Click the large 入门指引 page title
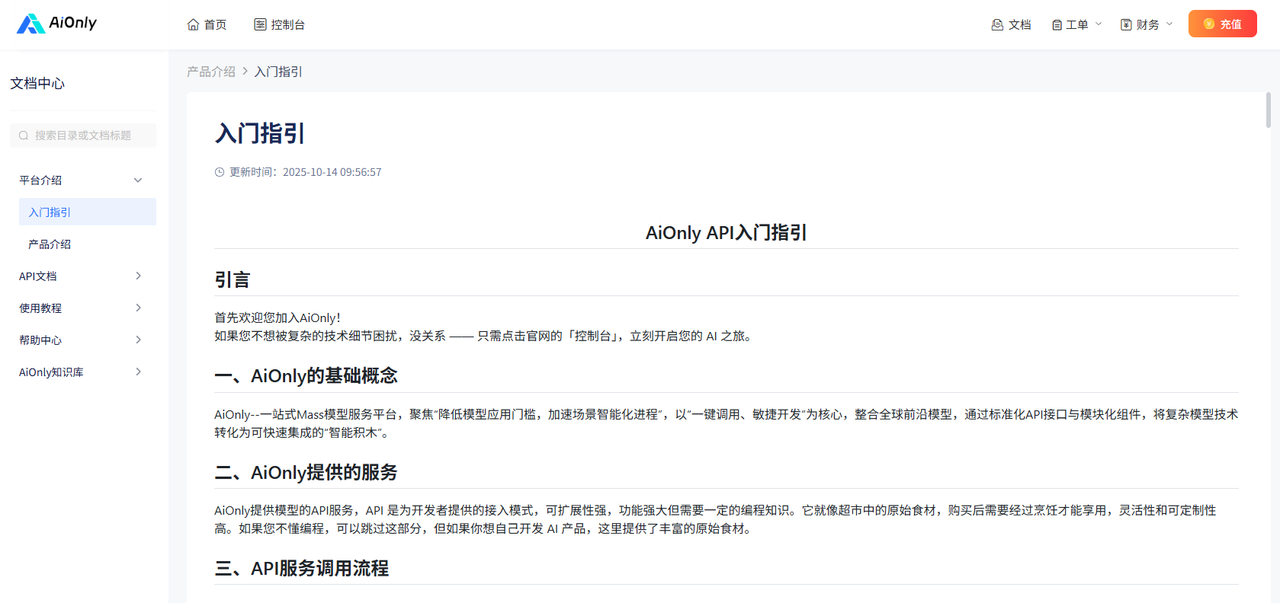1280x603 pixels. (x=260, y=133)
